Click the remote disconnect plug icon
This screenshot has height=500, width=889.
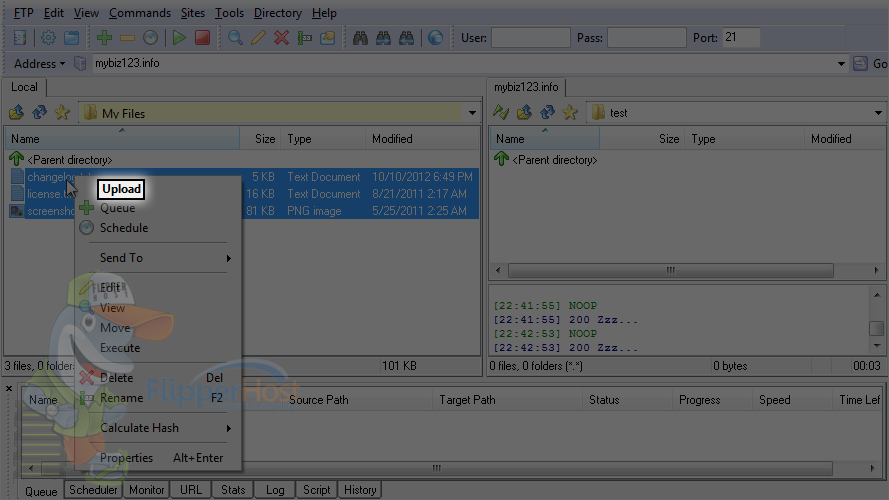[x=501, y=112]
